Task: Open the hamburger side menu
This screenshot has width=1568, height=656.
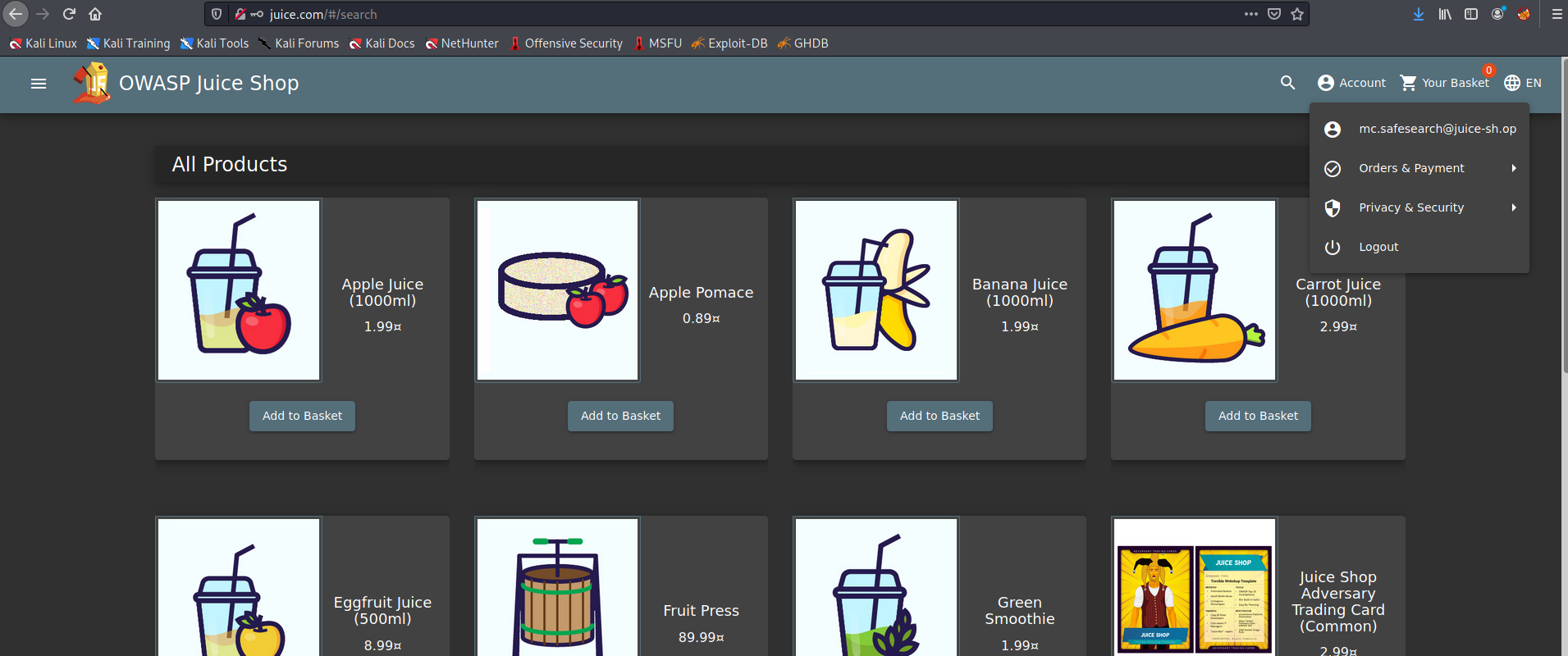Action: (x=39, y=84)
